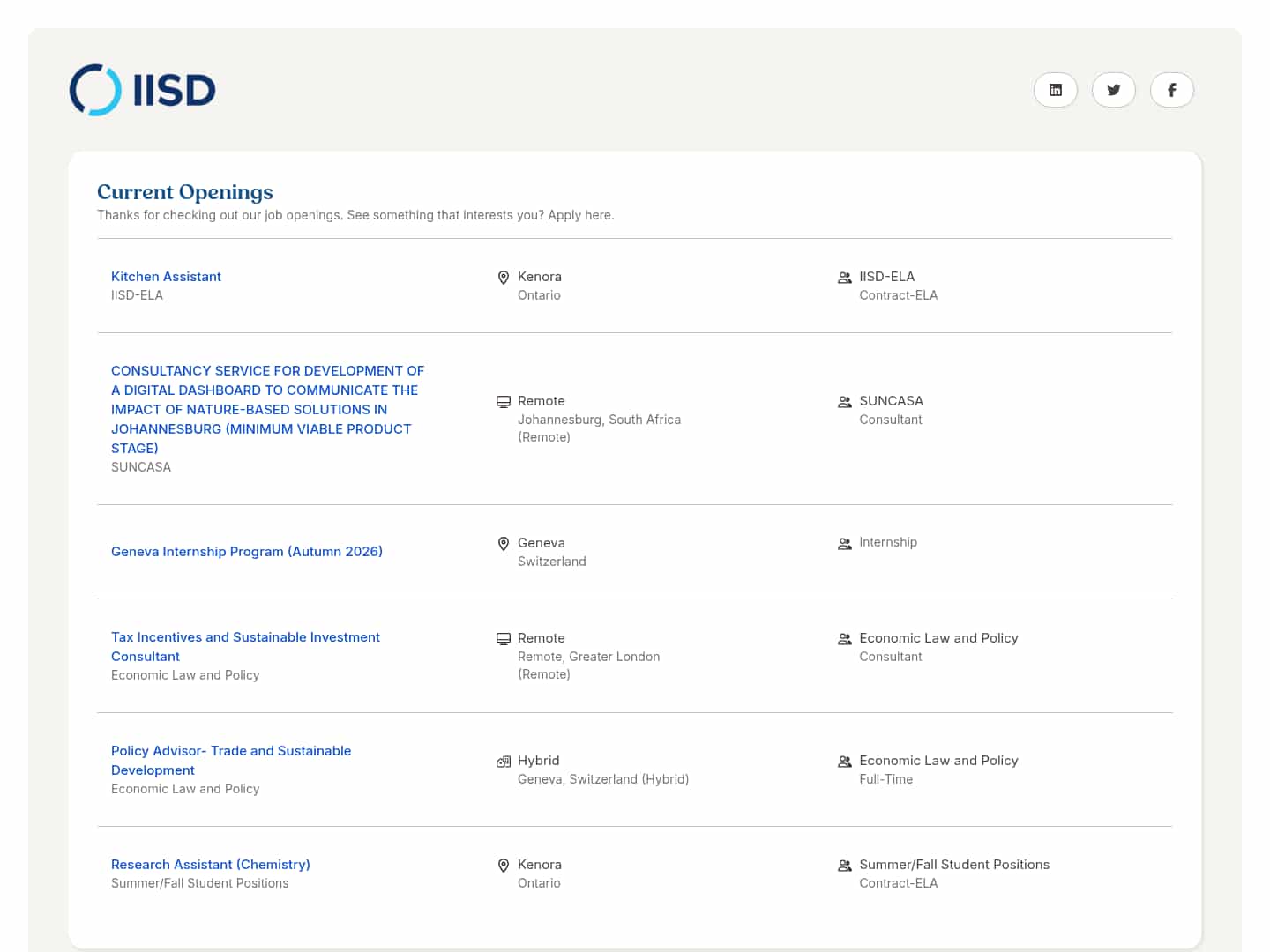1270x952 pixels.
Task: Click the Current Openings heading
Action: [185, 192]
